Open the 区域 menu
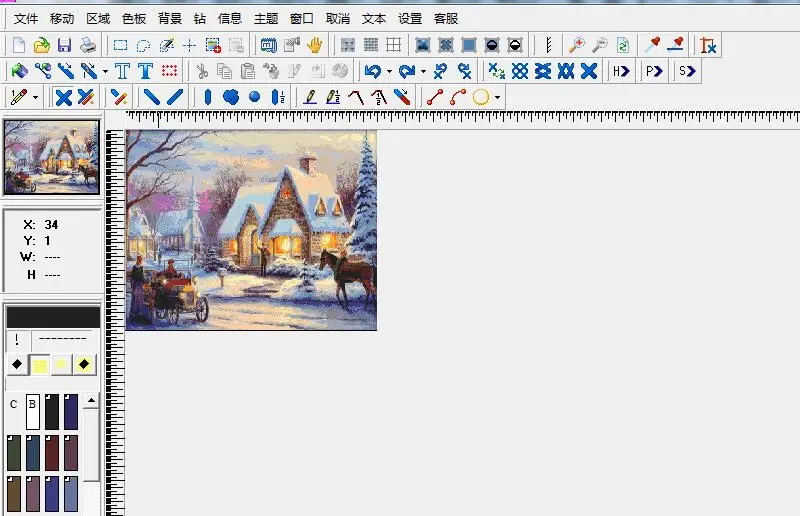 (x=98, y=19)
